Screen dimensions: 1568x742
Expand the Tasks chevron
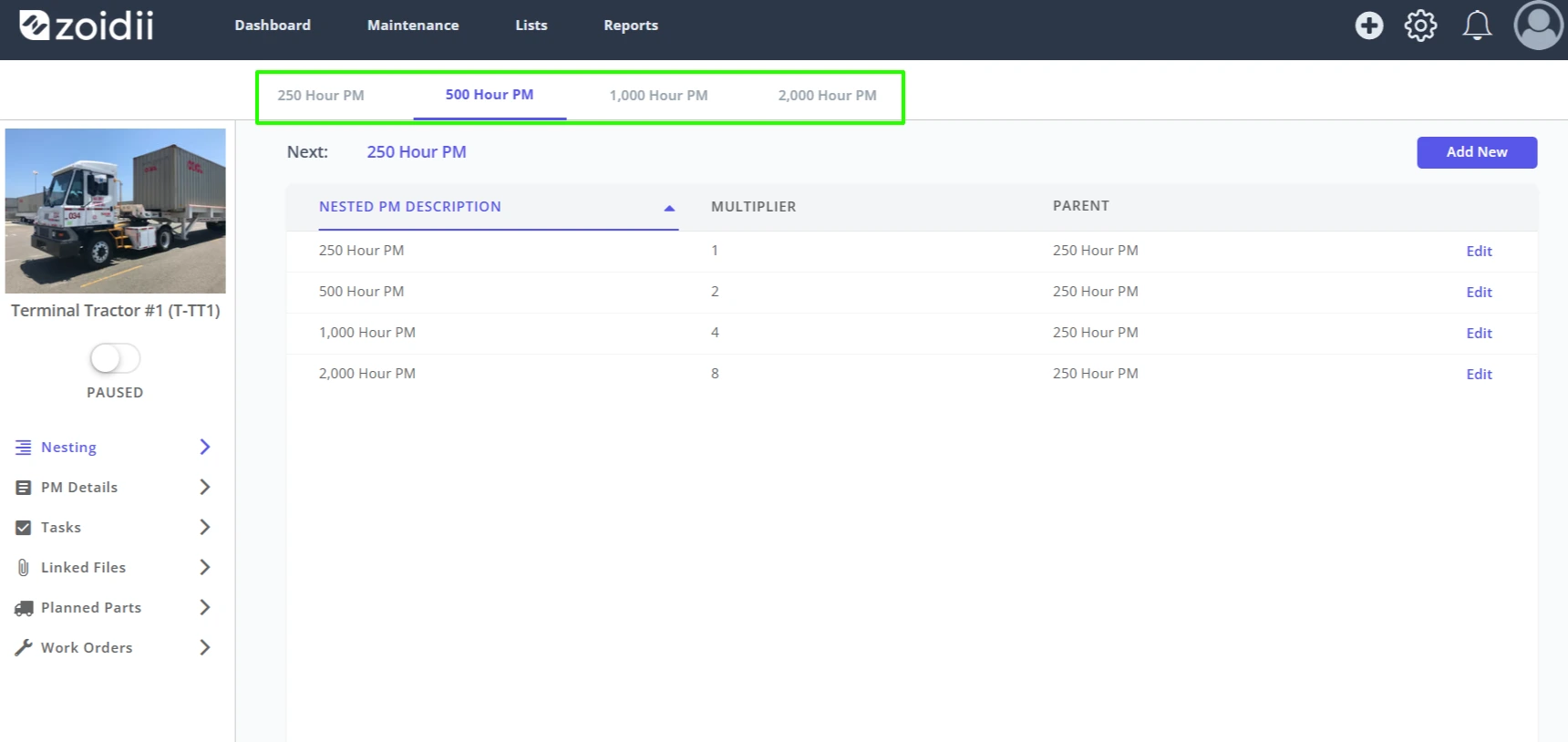(x=205, y=527)
